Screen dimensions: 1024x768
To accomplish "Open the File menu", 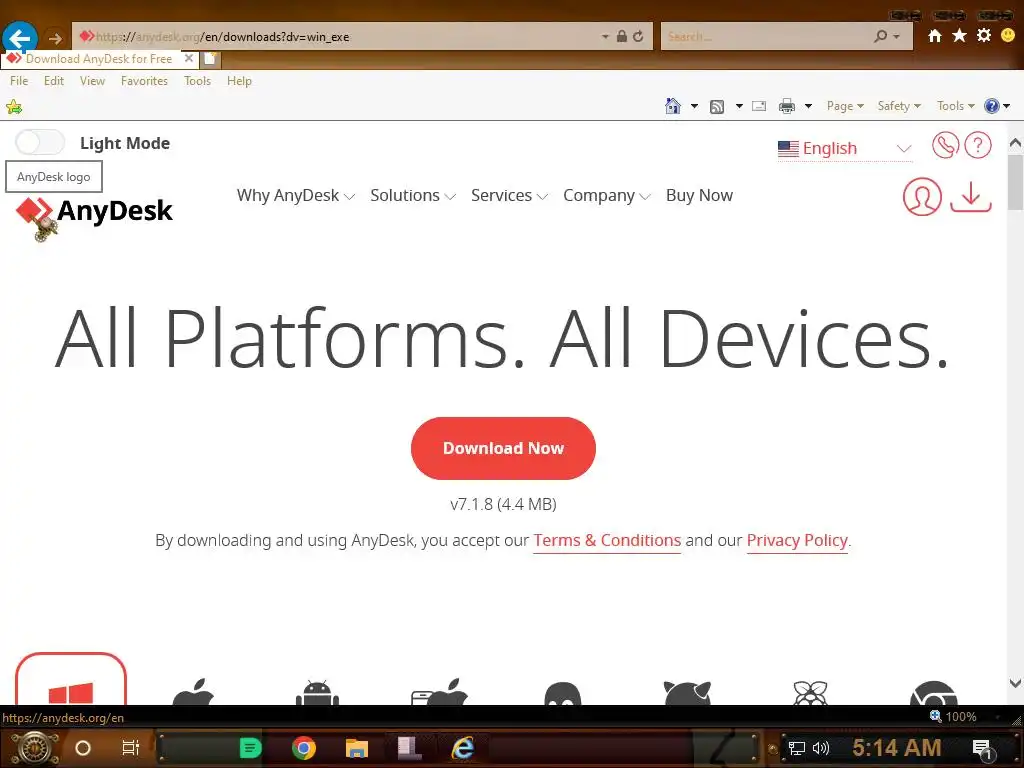I will coord(19,81).
